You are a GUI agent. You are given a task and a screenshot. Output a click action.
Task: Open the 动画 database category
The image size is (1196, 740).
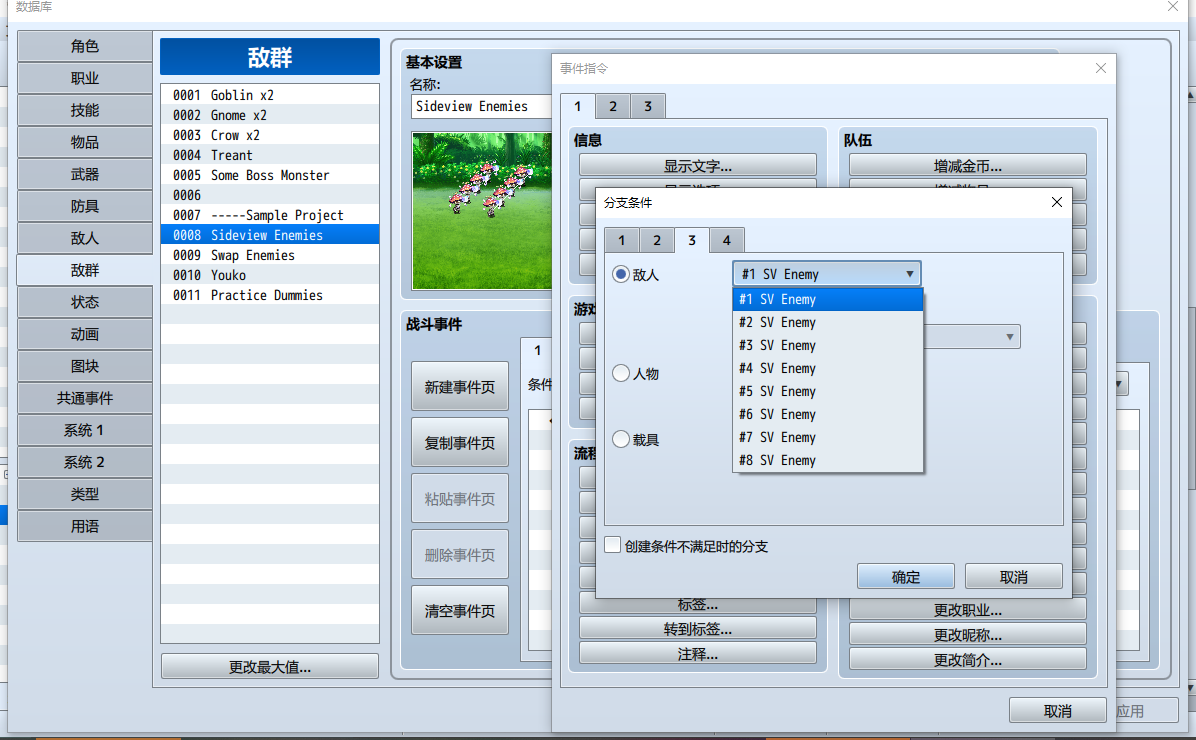click(85, 334)
